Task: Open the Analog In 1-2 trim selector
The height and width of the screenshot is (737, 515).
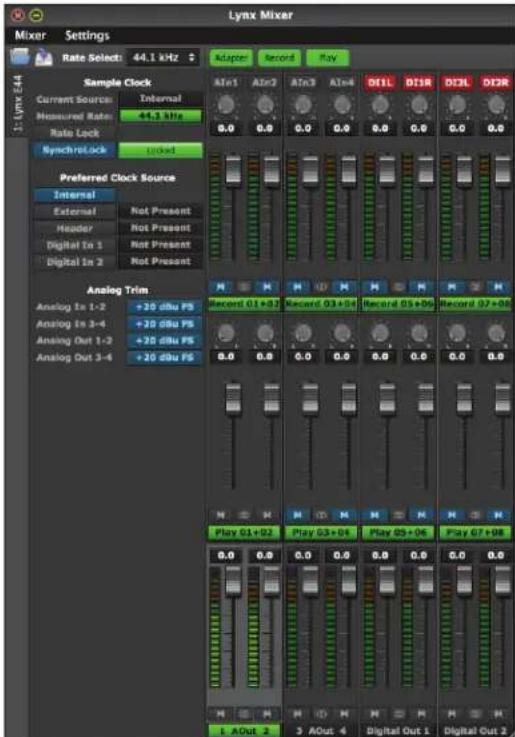Action: pyautogui.click(x=164, y=307)
